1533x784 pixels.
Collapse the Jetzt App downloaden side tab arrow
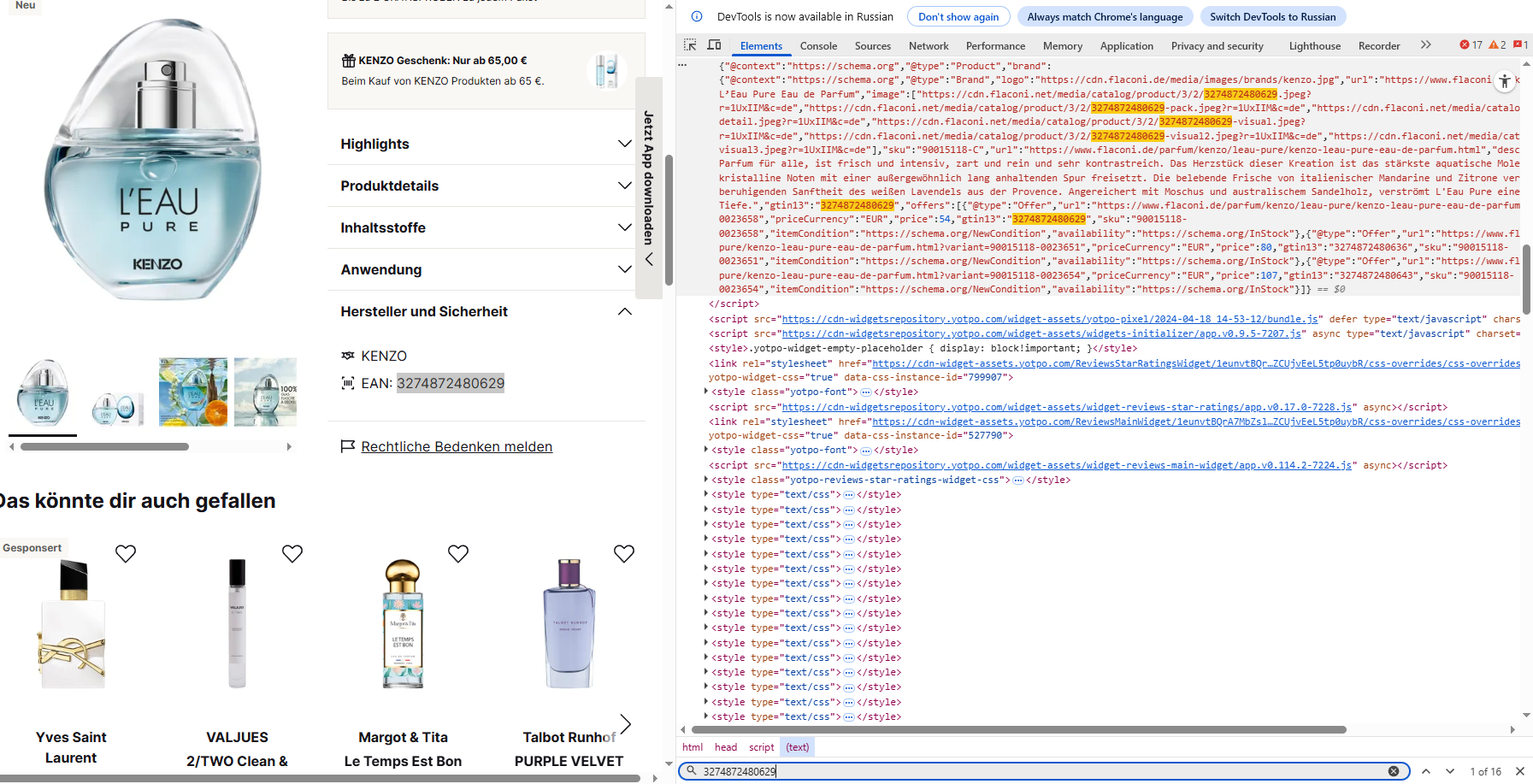pos(649,259)
